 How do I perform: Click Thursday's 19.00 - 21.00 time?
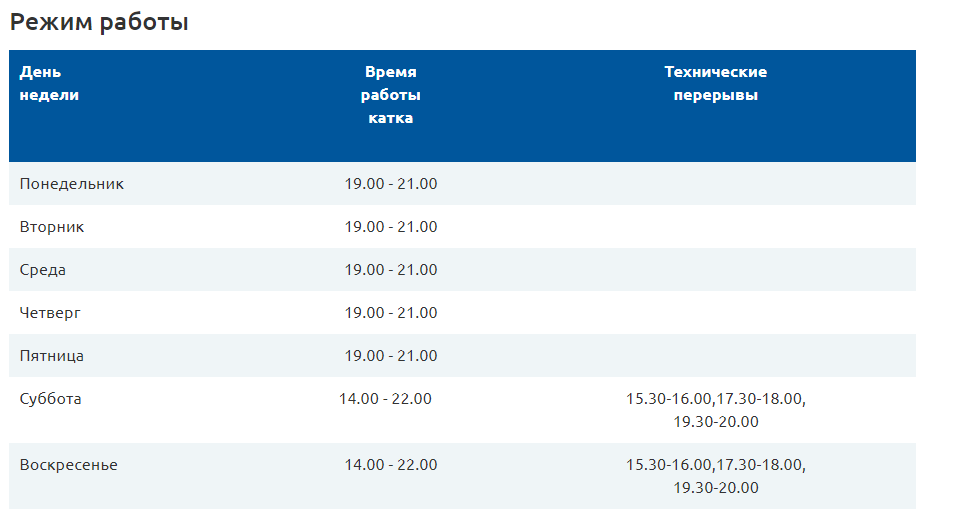[x=391, y=313]
